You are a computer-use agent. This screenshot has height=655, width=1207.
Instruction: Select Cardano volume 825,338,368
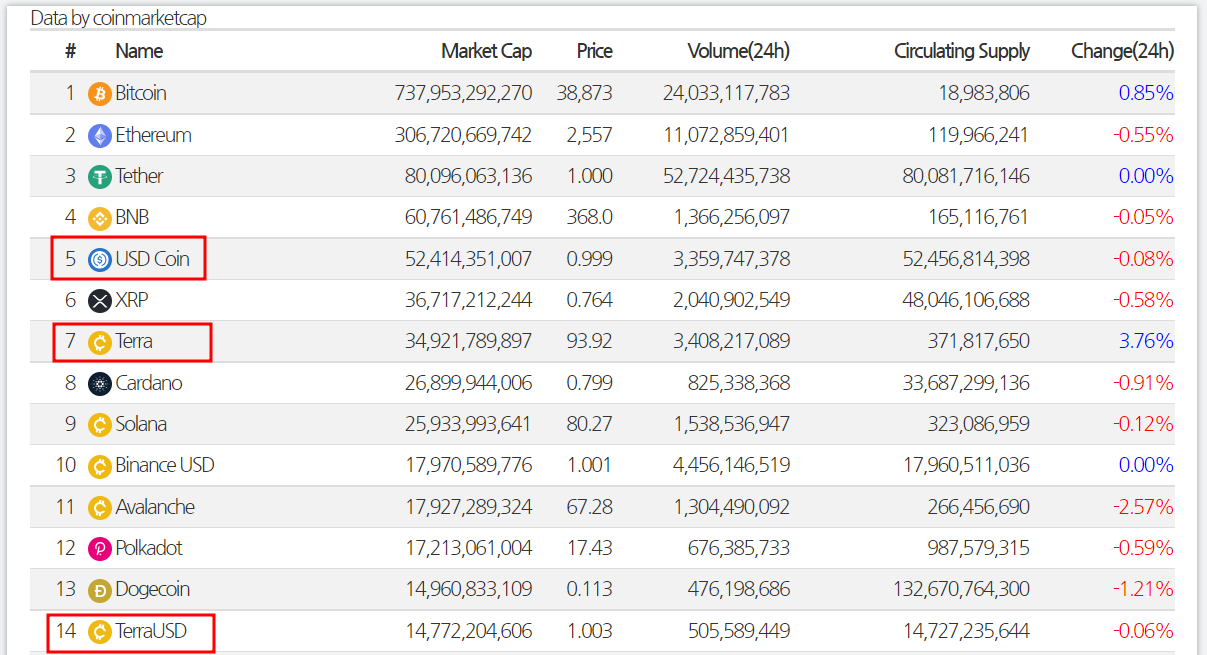pyautogui.click(x=739, y=383)
